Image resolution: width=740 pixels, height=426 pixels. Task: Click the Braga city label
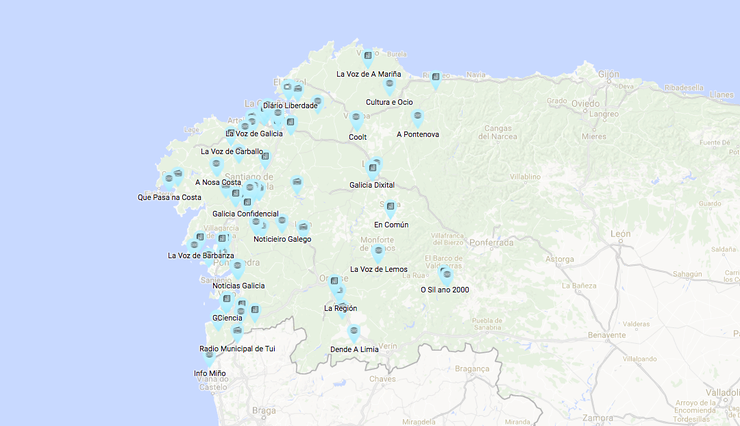point(264,410)
